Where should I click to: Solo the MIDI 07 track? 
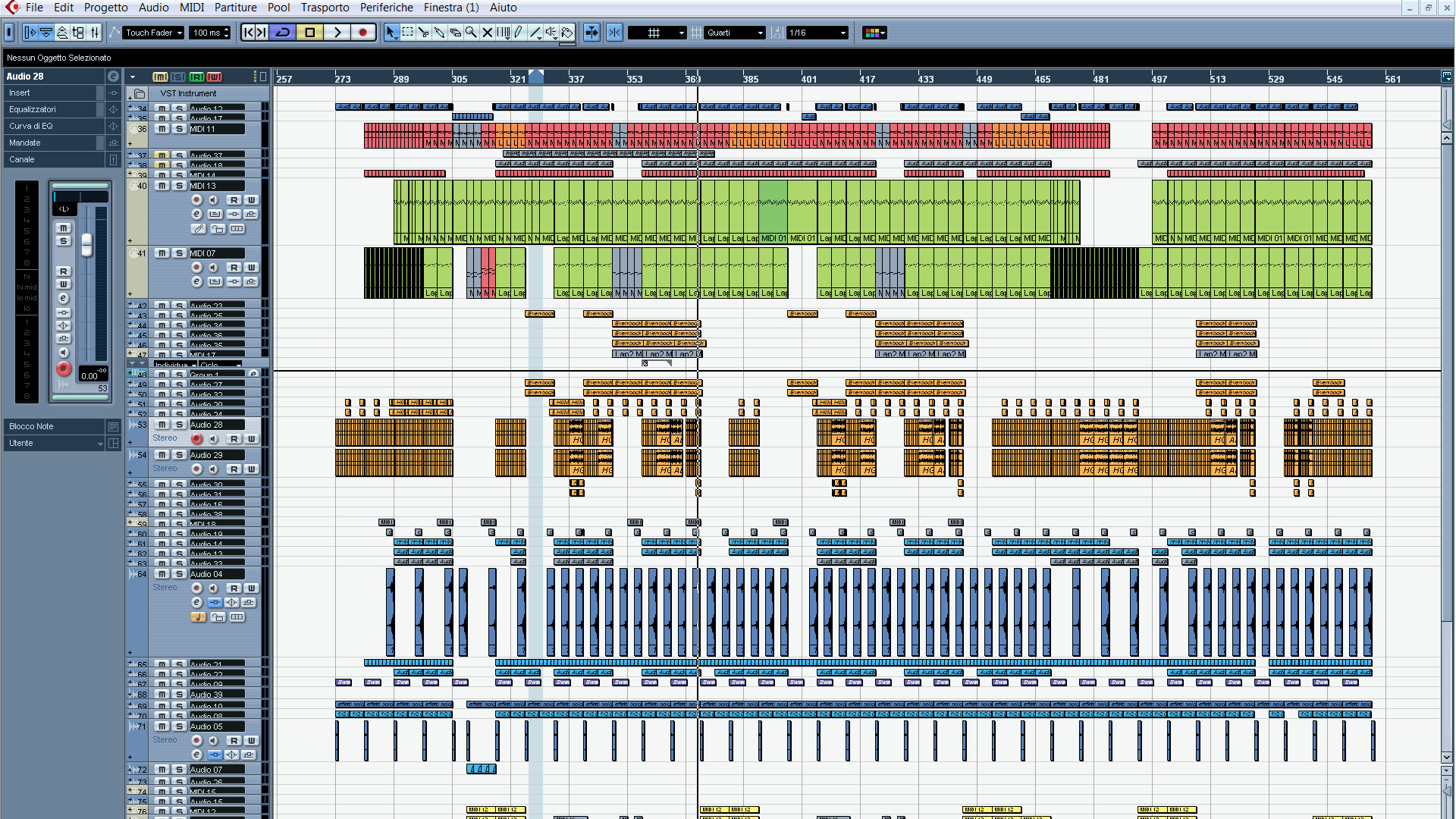click(179, 253)
